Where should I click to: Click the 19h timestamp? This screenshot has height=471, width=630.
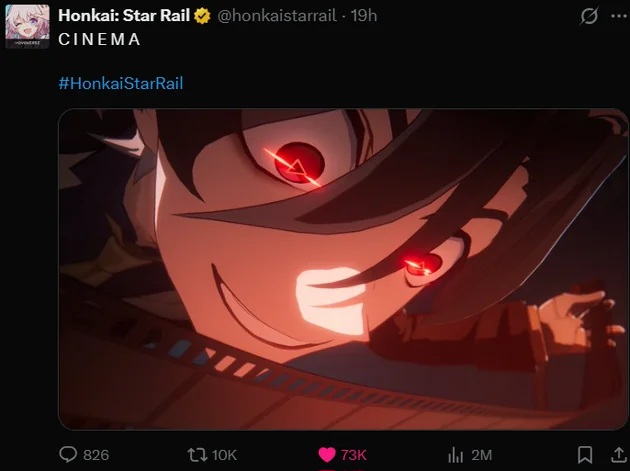[x=364, y=16]
